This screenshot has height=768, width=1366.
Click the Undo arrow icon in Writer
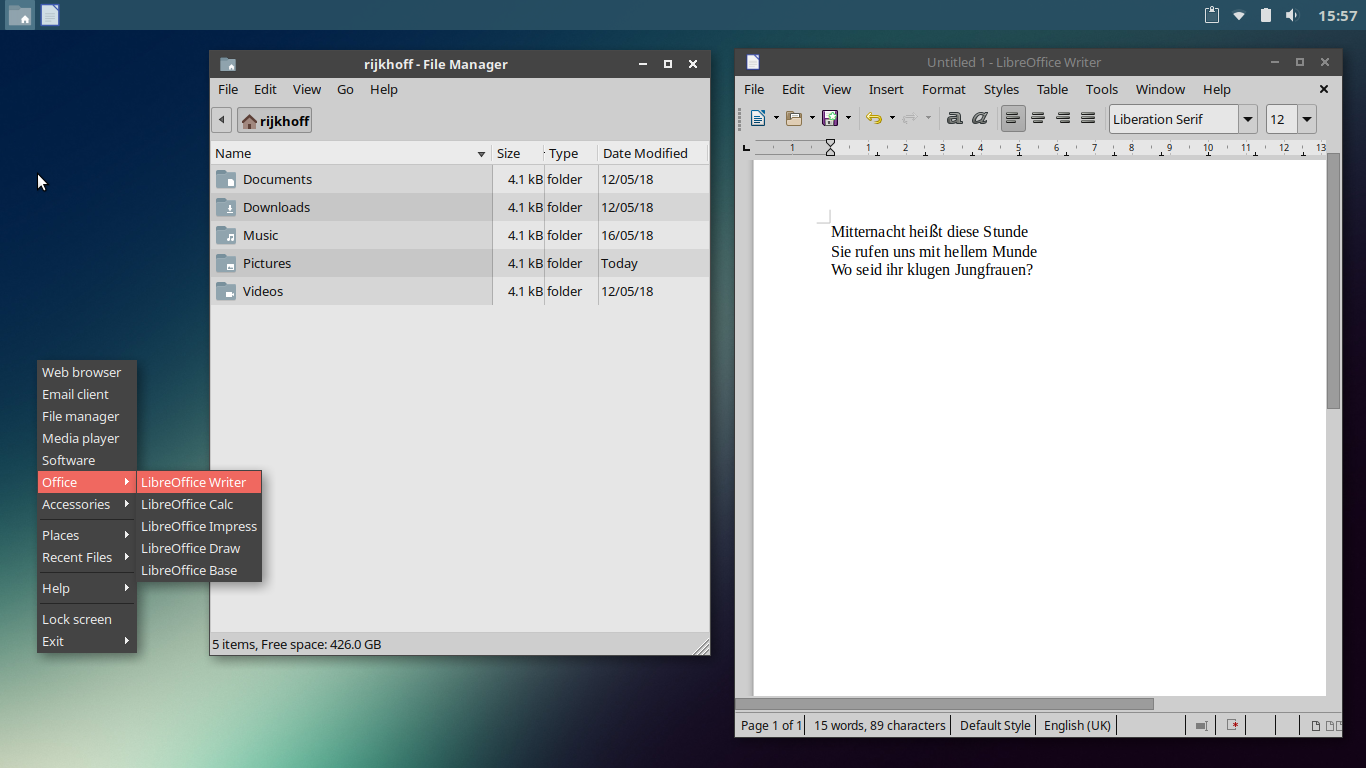[x=874, y=118]
